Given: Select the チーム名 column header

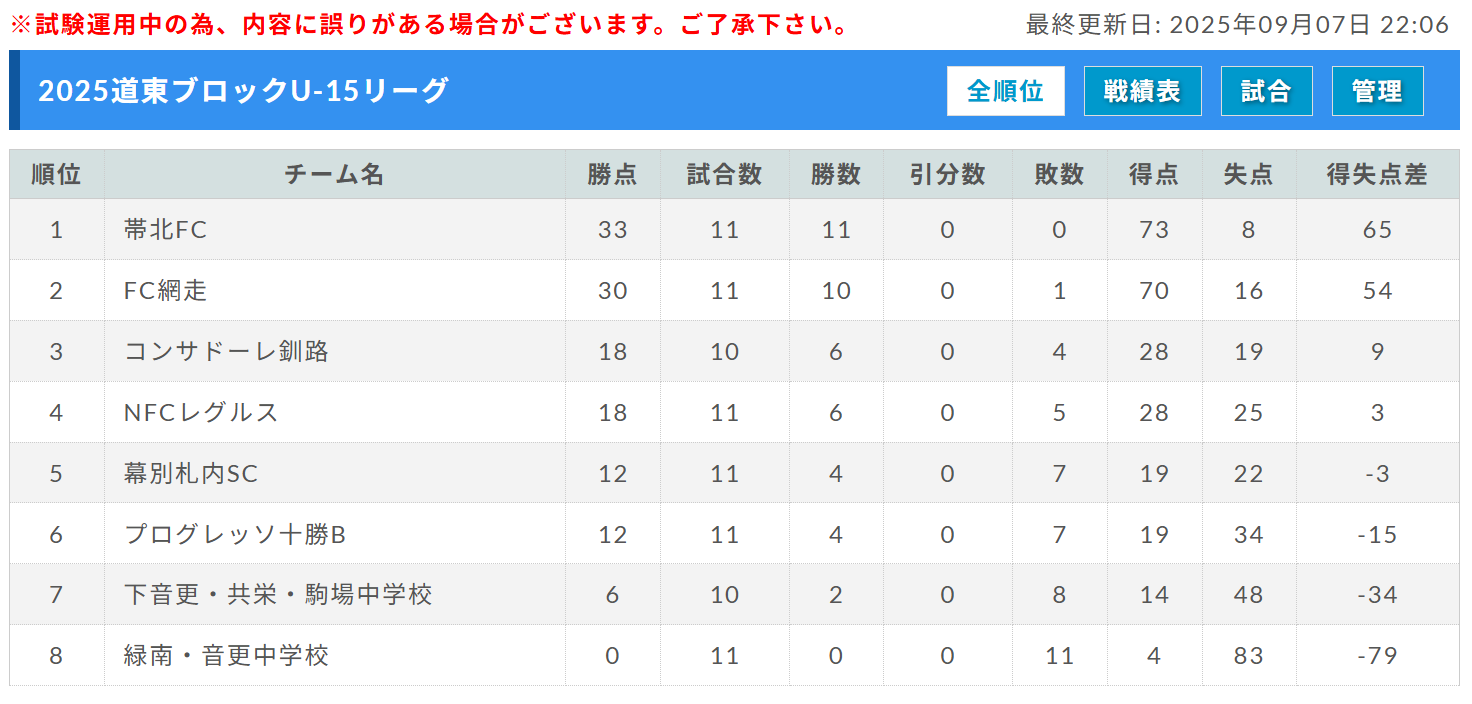Looking at the screenshot, I should click(x=334, y=174).
